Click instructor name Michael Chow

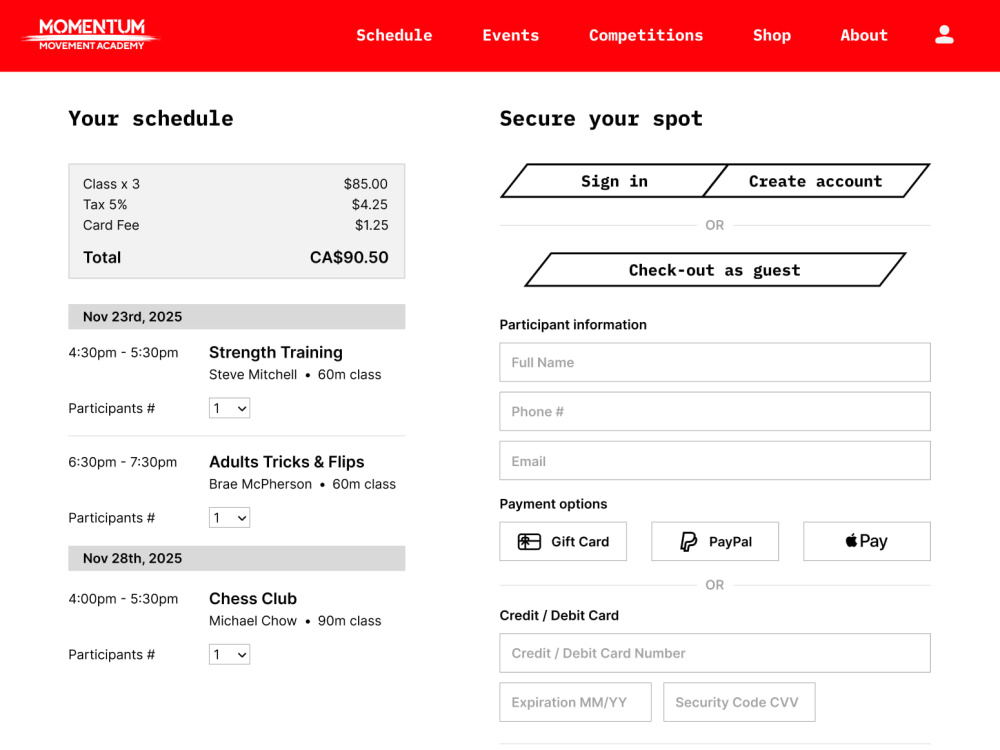253,621
